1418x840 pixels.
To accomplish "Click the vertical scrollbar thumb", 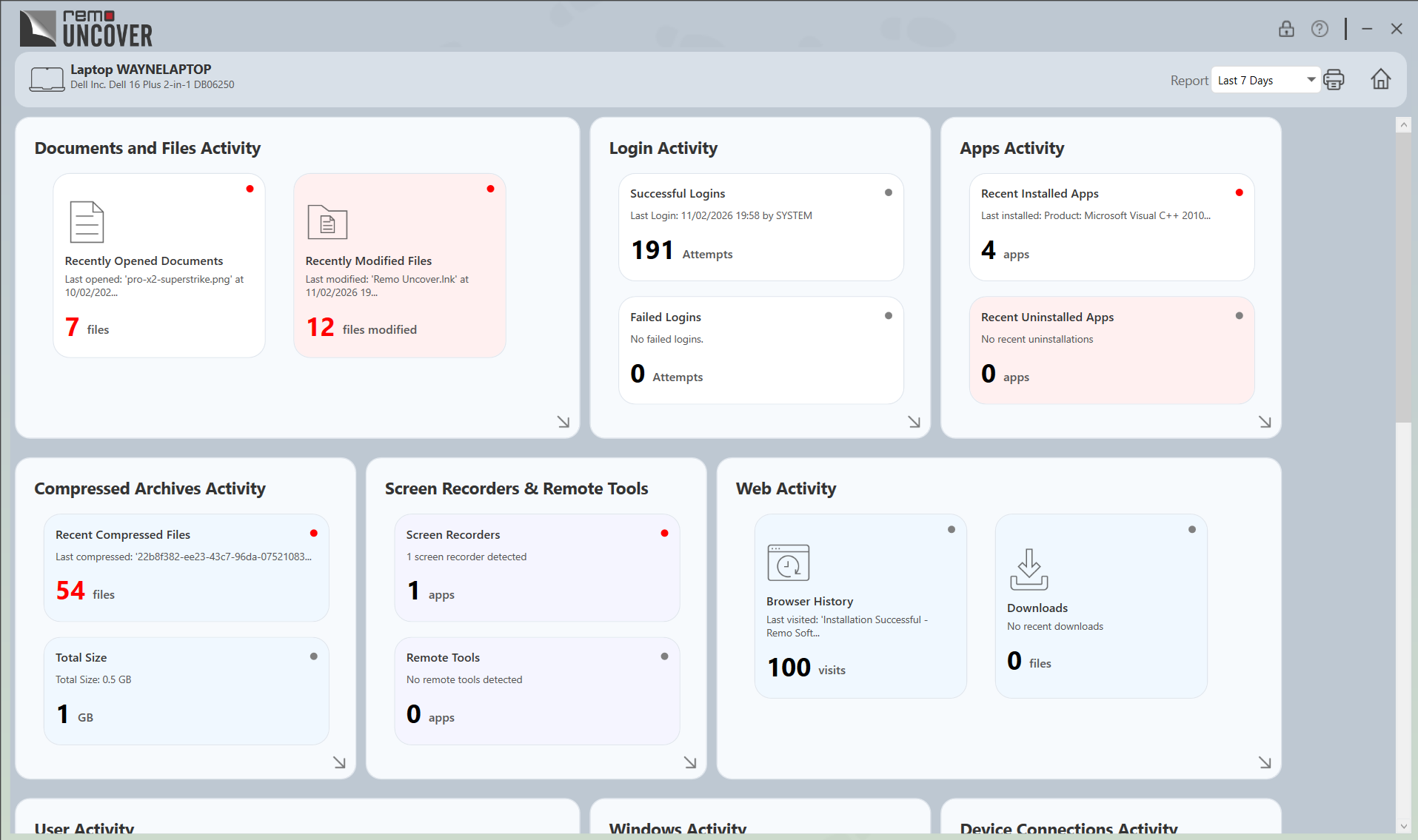I will coord(1403,278).
